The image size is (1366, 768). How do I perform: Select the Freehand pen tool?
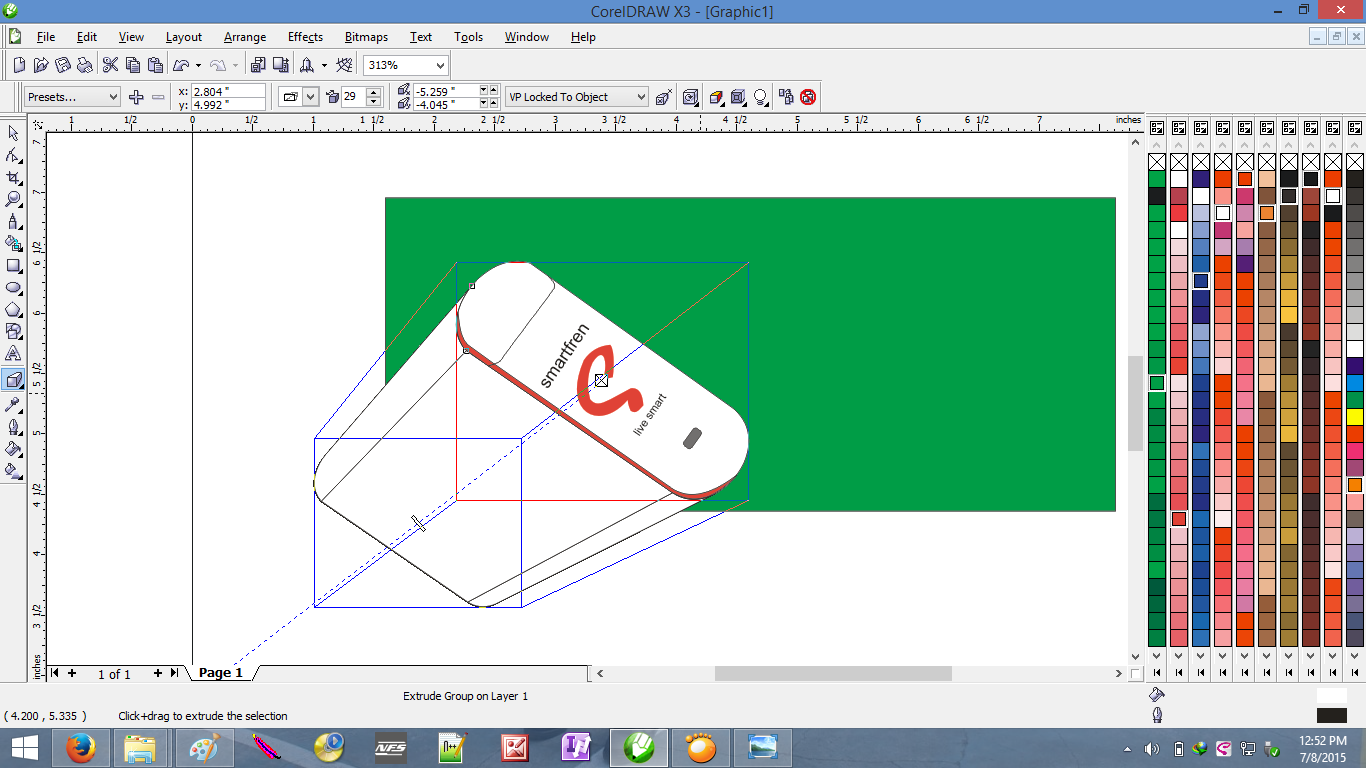(x=13, y=222)
